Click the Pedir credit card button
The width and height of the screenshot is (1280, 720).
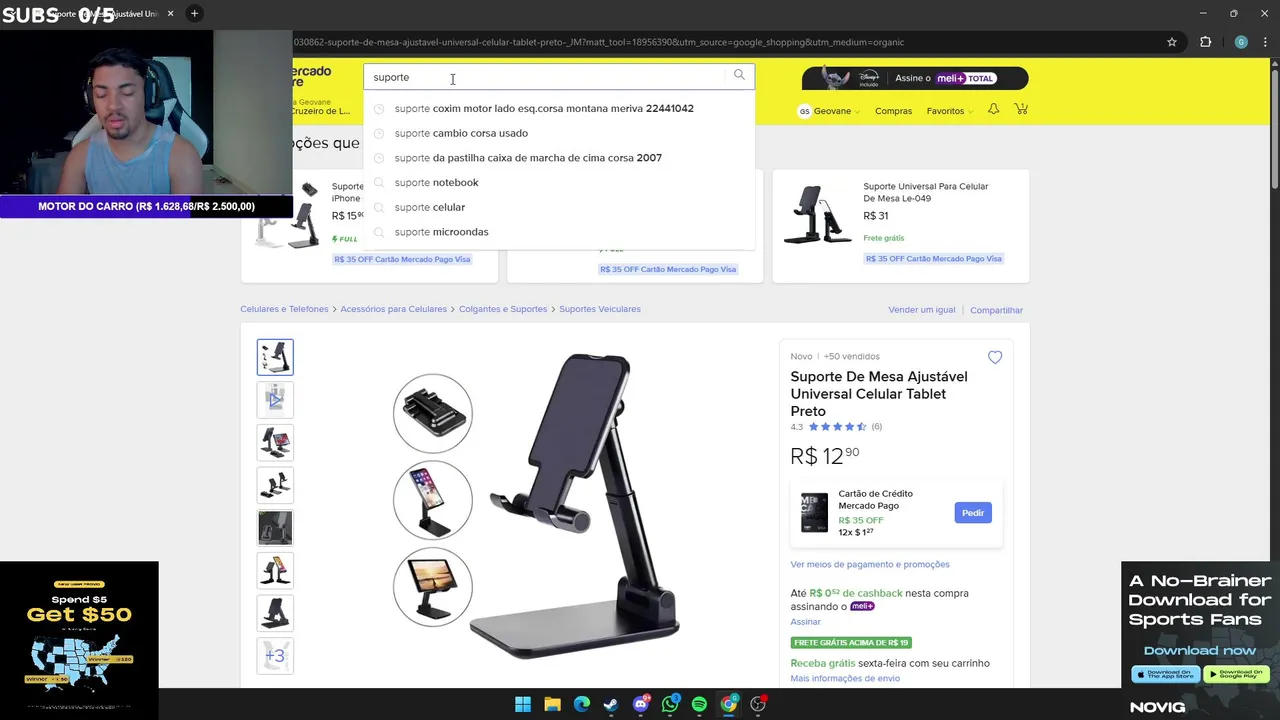tap(973, 513)
